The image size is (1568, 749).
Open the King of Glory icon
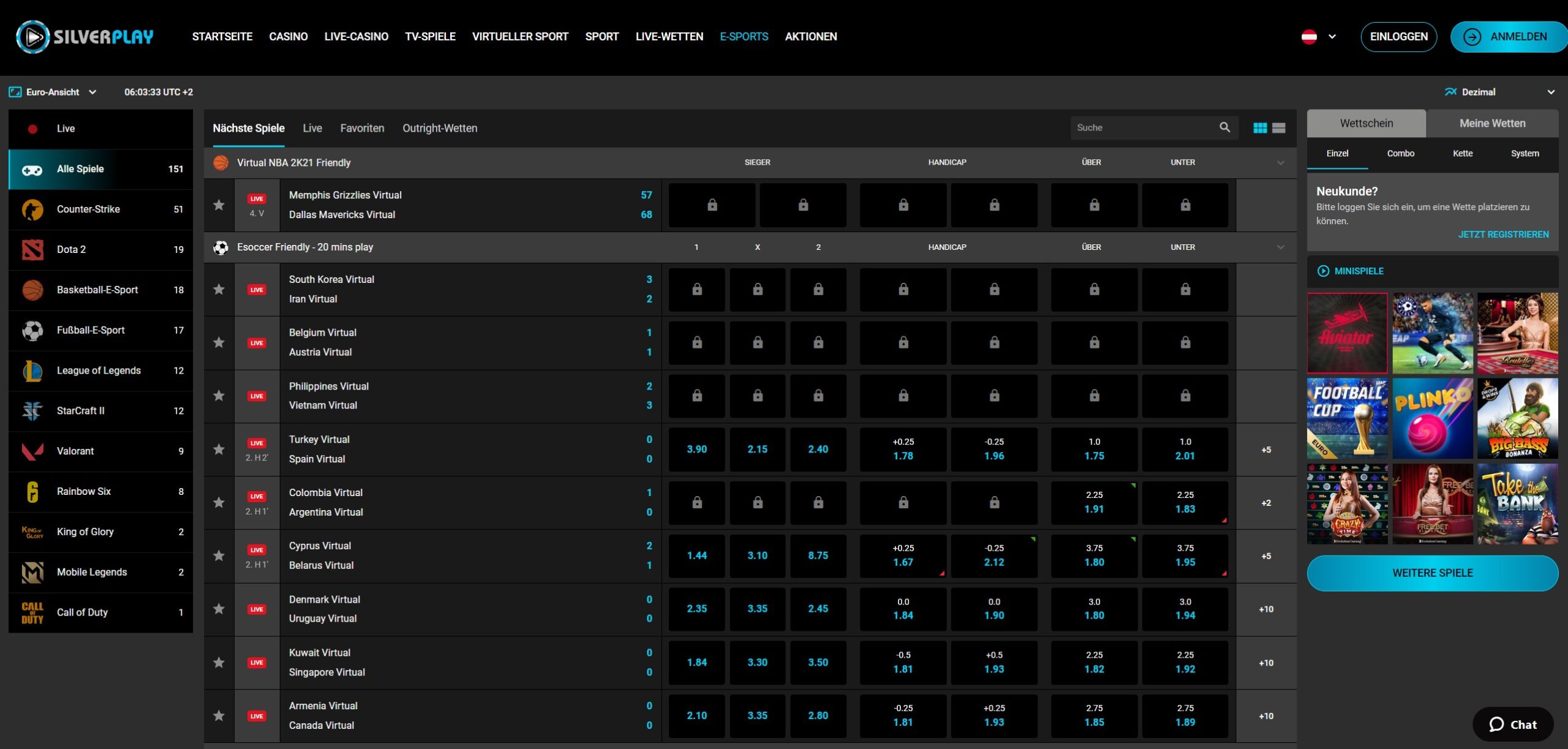(32, 532)
